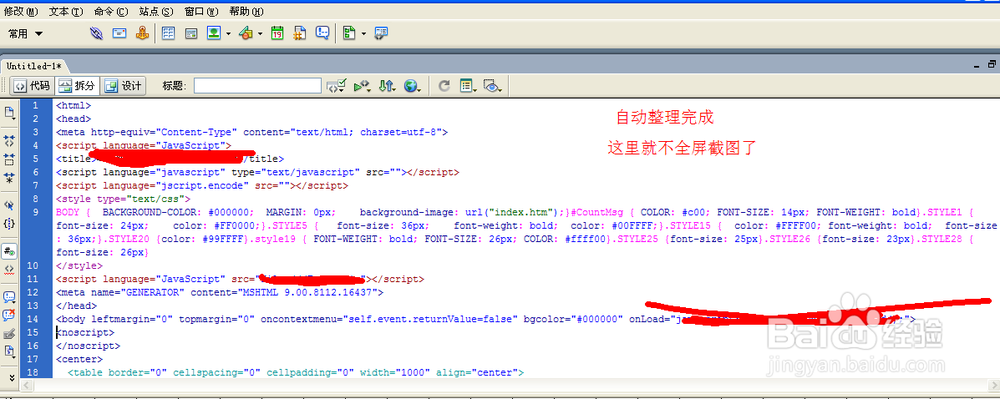
Task: Click Preview in Browser globe icon
Action: (x=413, y=86)
